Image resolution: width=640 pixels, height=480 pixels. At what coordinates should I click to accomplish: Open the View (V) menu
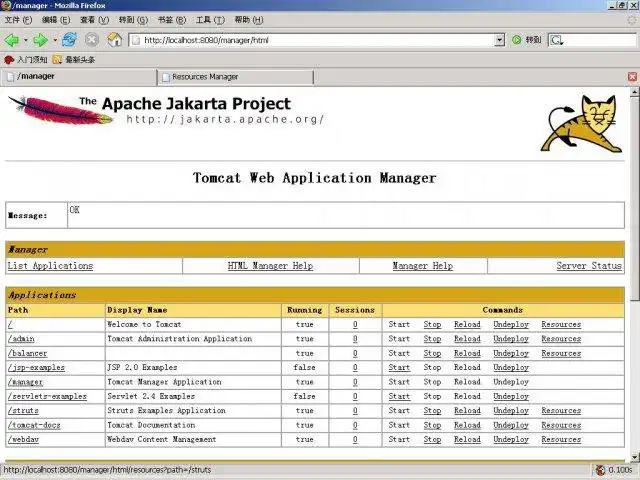[94, 20]
